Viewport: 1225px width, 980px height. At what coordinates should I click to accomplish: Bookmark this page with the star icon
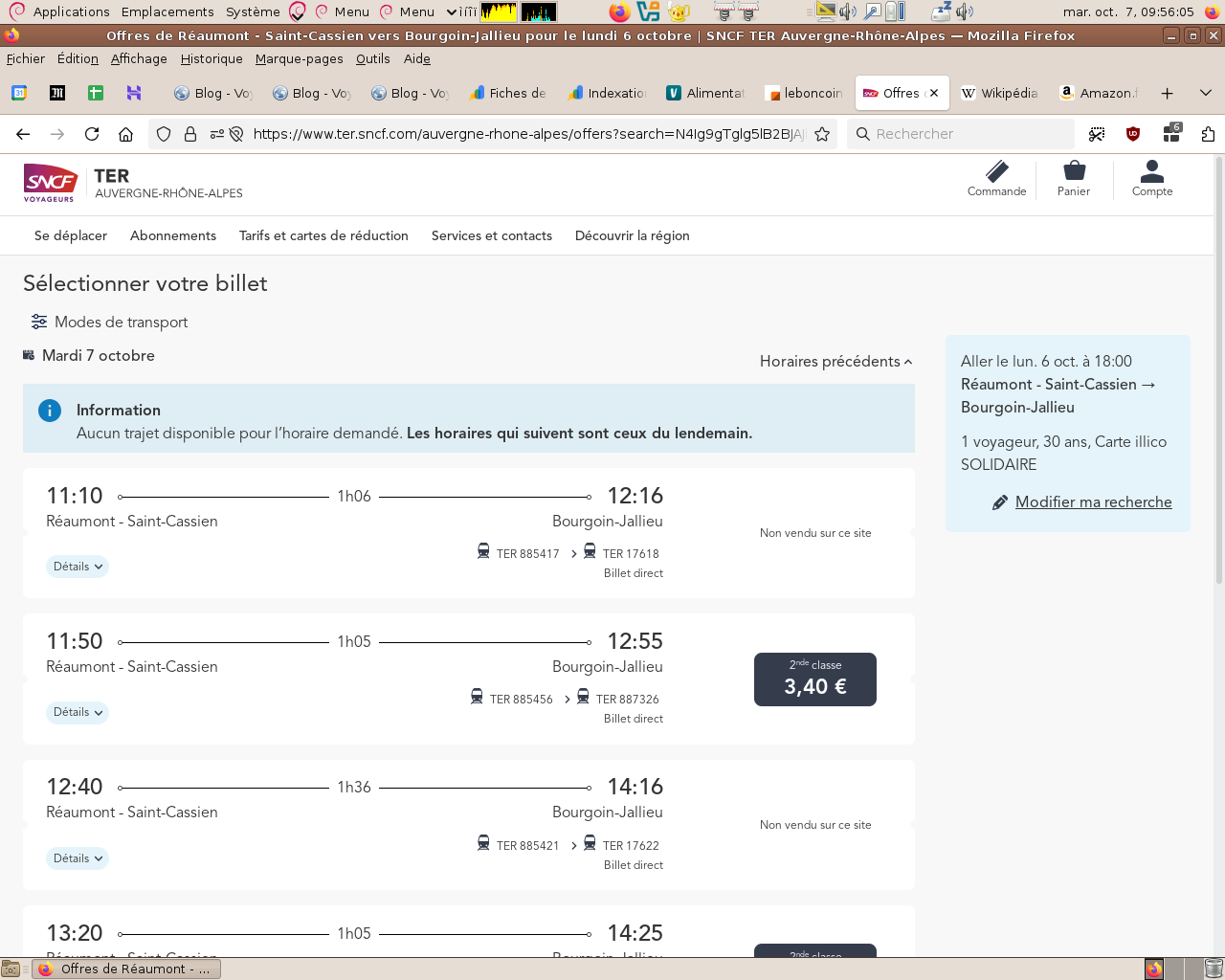coord(822,134)
